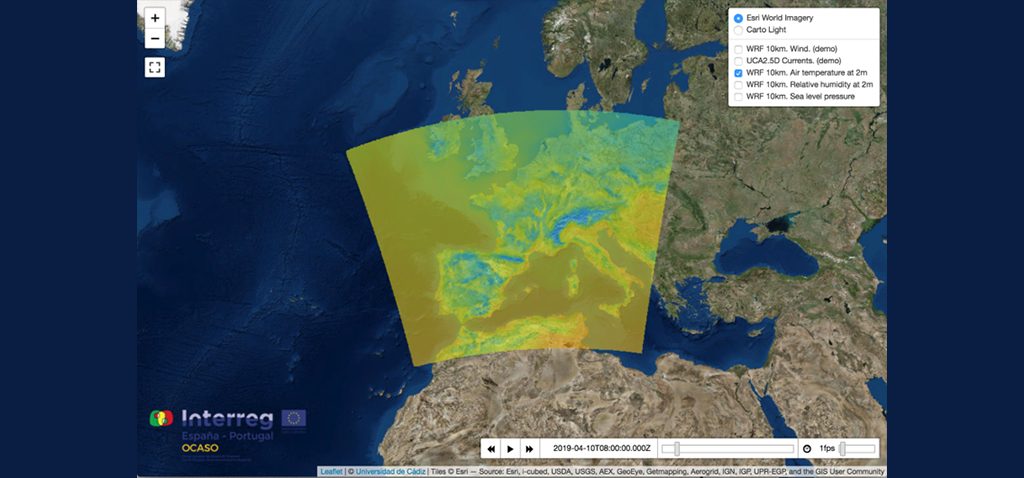1024x478 pixels.
Task: Enable UCA2.5D Currents demo layer
Action: 738,61
